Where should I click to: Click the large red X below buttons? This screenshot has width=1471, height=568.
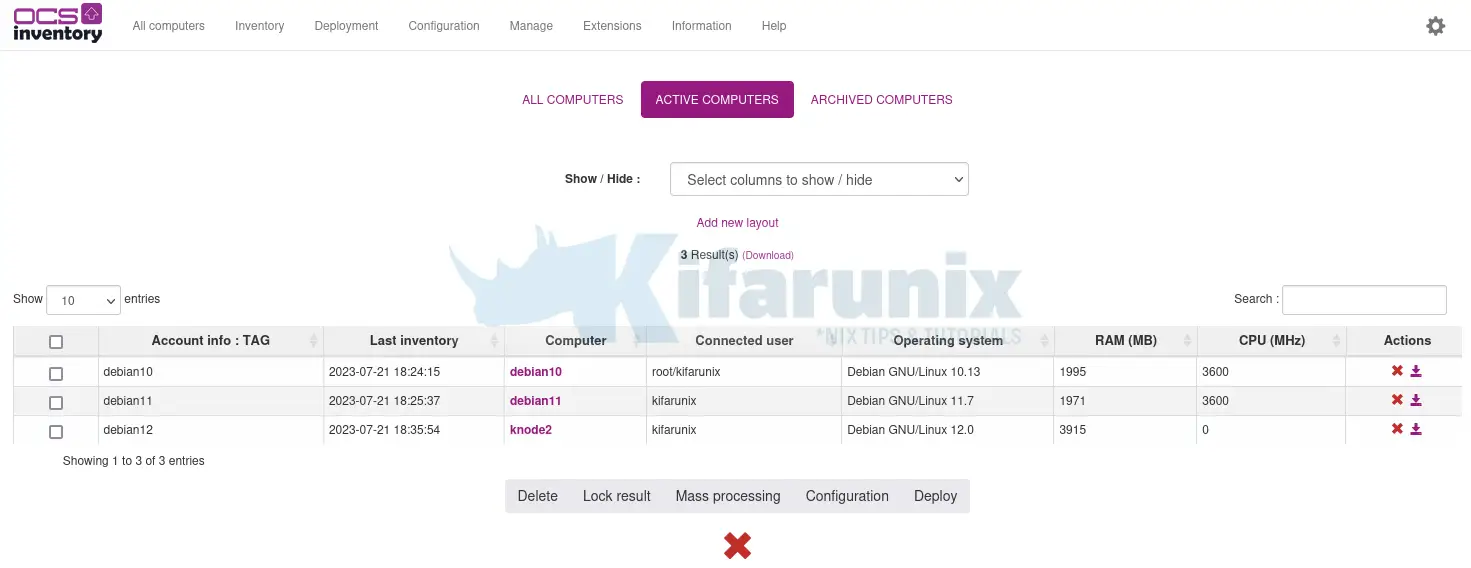[737, 545]
